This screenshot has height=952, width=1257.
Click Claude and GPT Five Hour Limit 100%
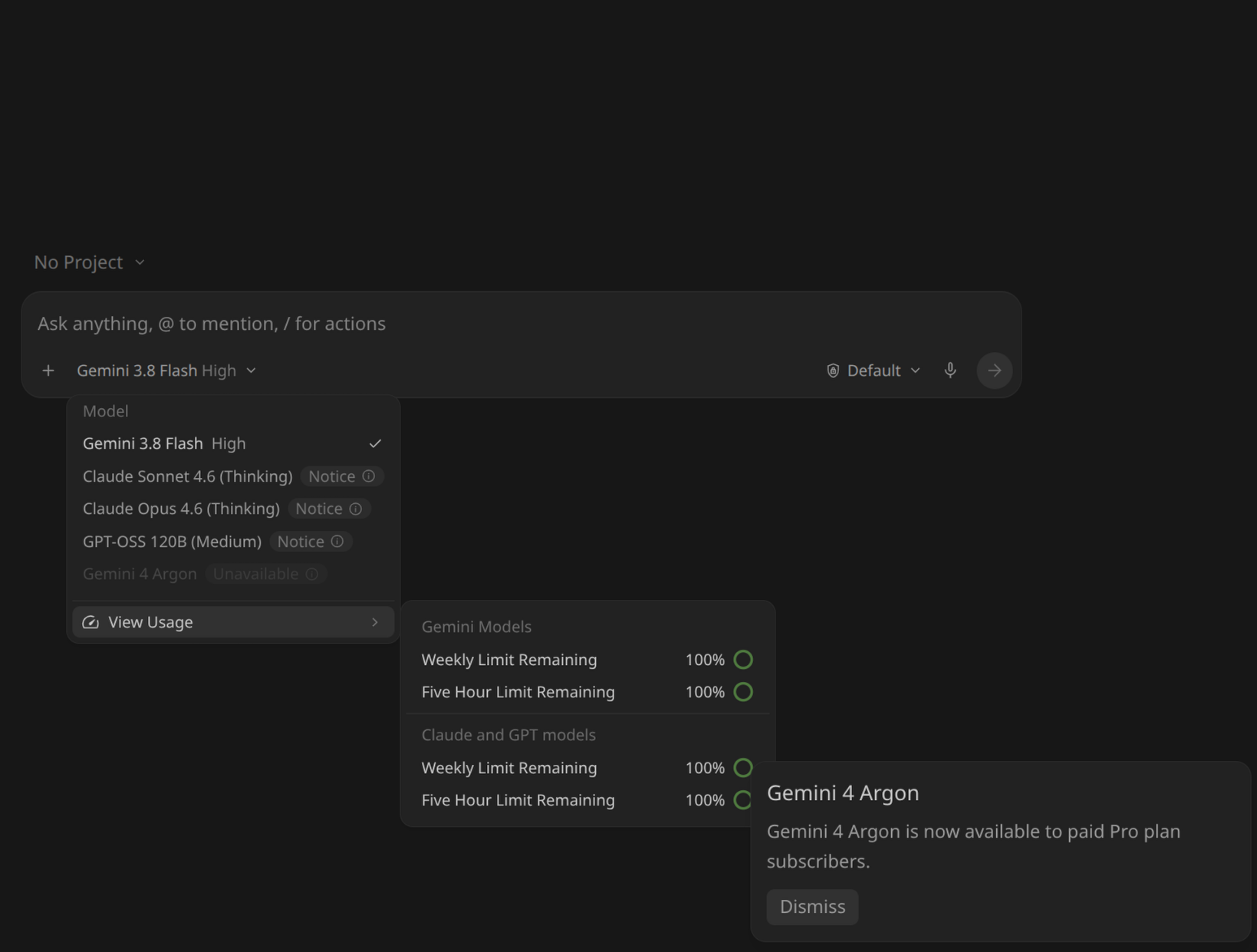coord(705,800)
